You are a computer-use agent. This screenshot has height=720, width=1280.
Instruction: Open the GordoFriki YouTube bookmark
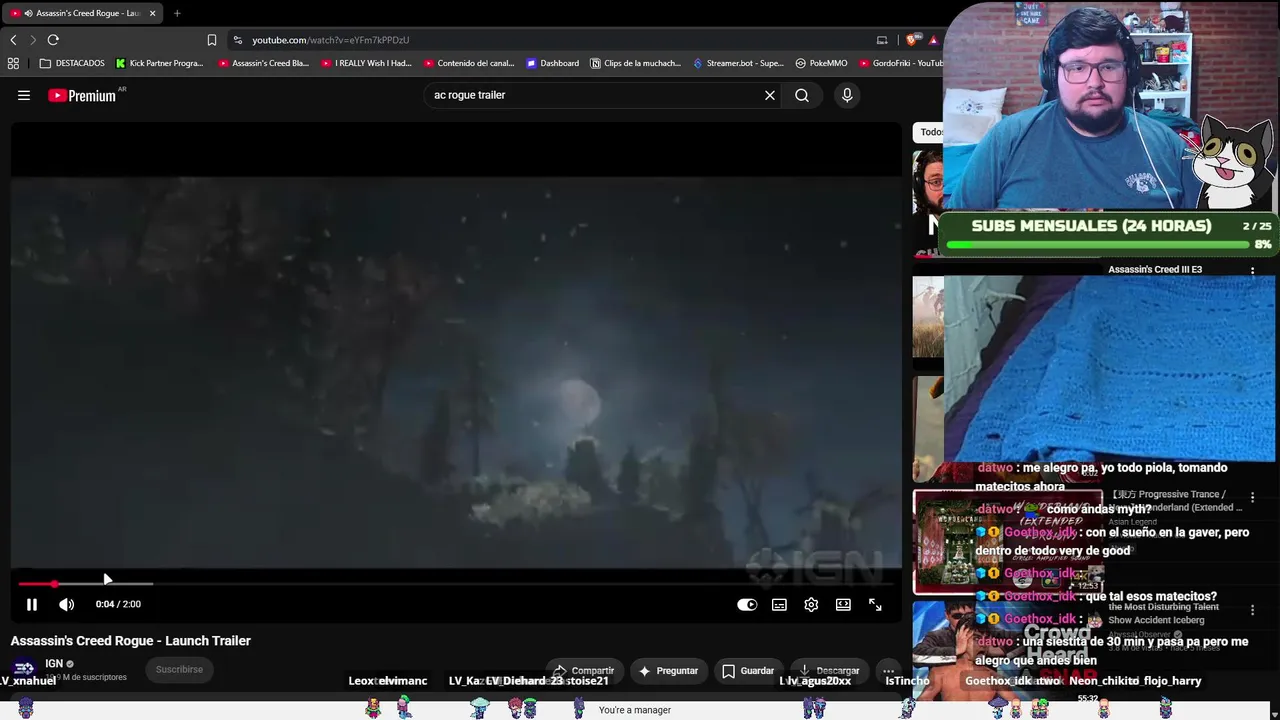click(x=900, y=63)
